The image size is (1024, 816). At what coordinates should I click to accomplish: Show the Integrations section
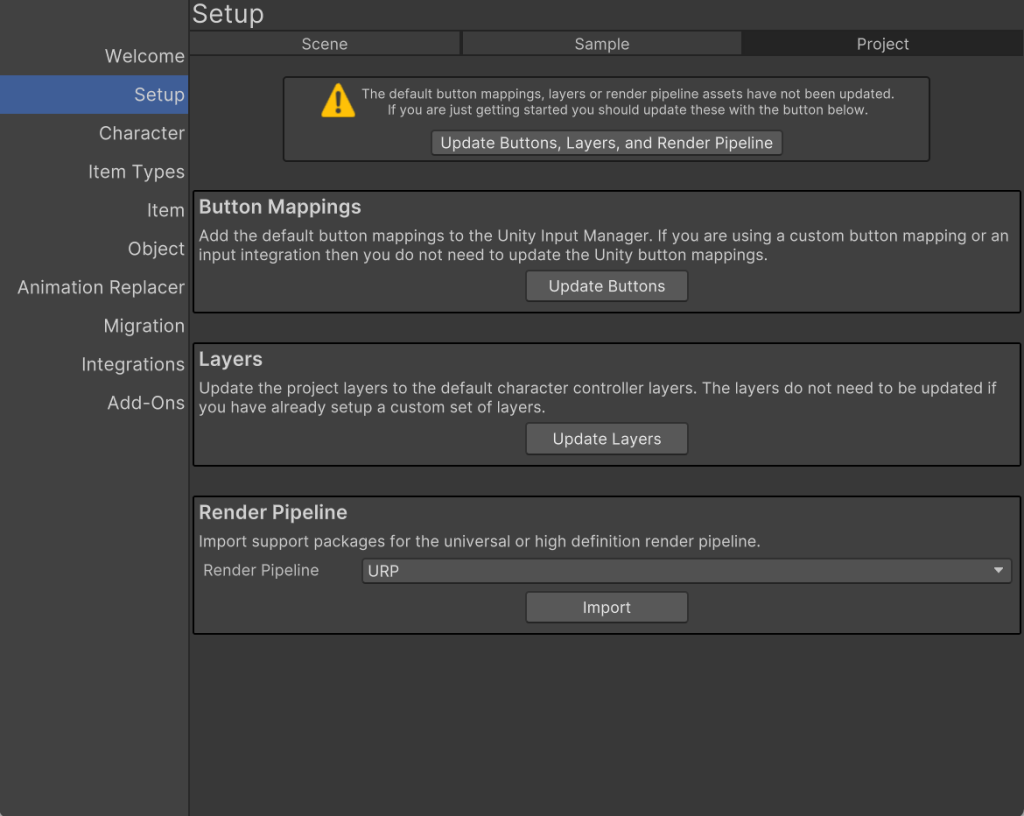pos(133,364)
